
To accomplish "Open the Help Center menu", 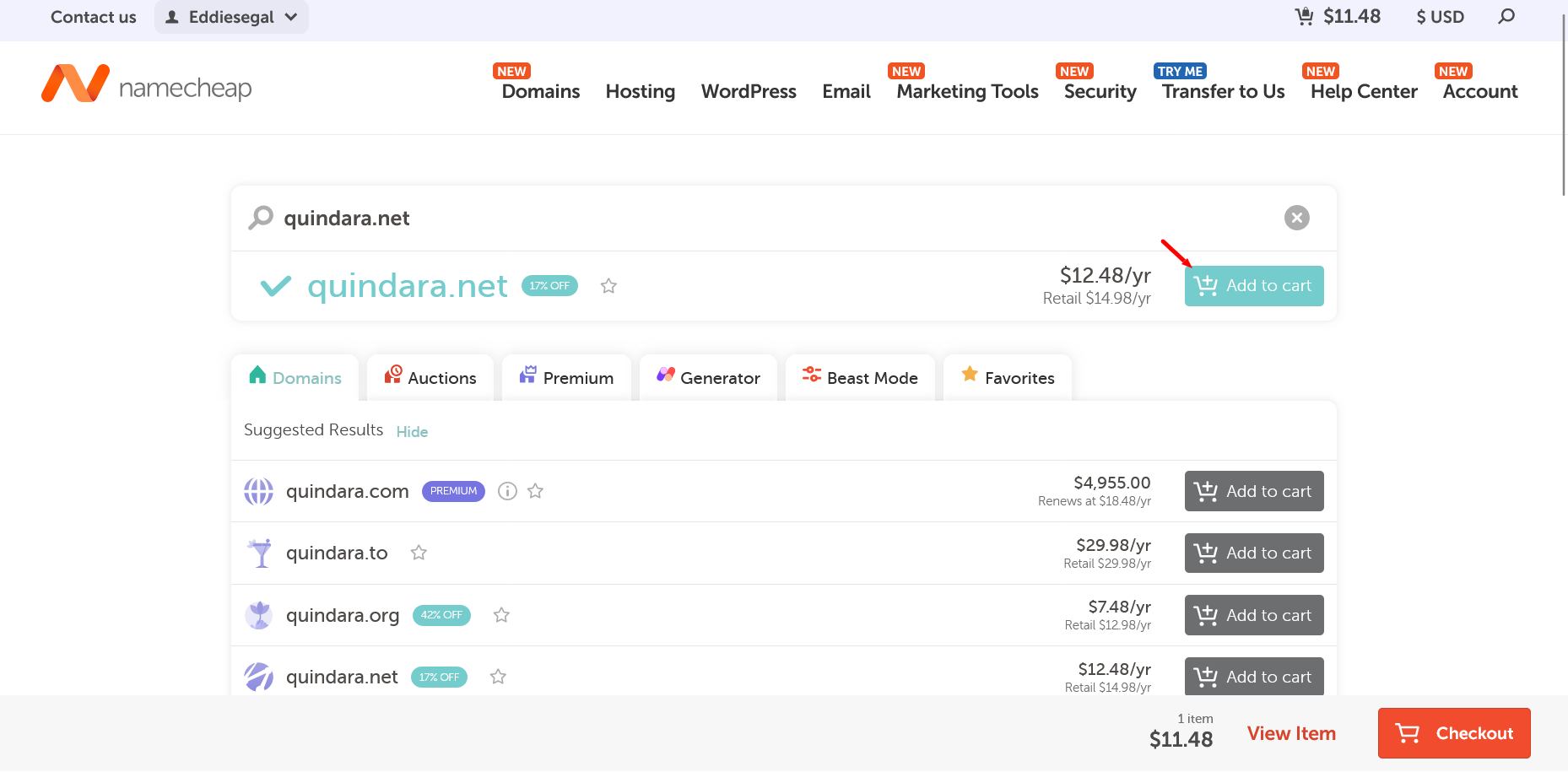I will coord(1364,91).
